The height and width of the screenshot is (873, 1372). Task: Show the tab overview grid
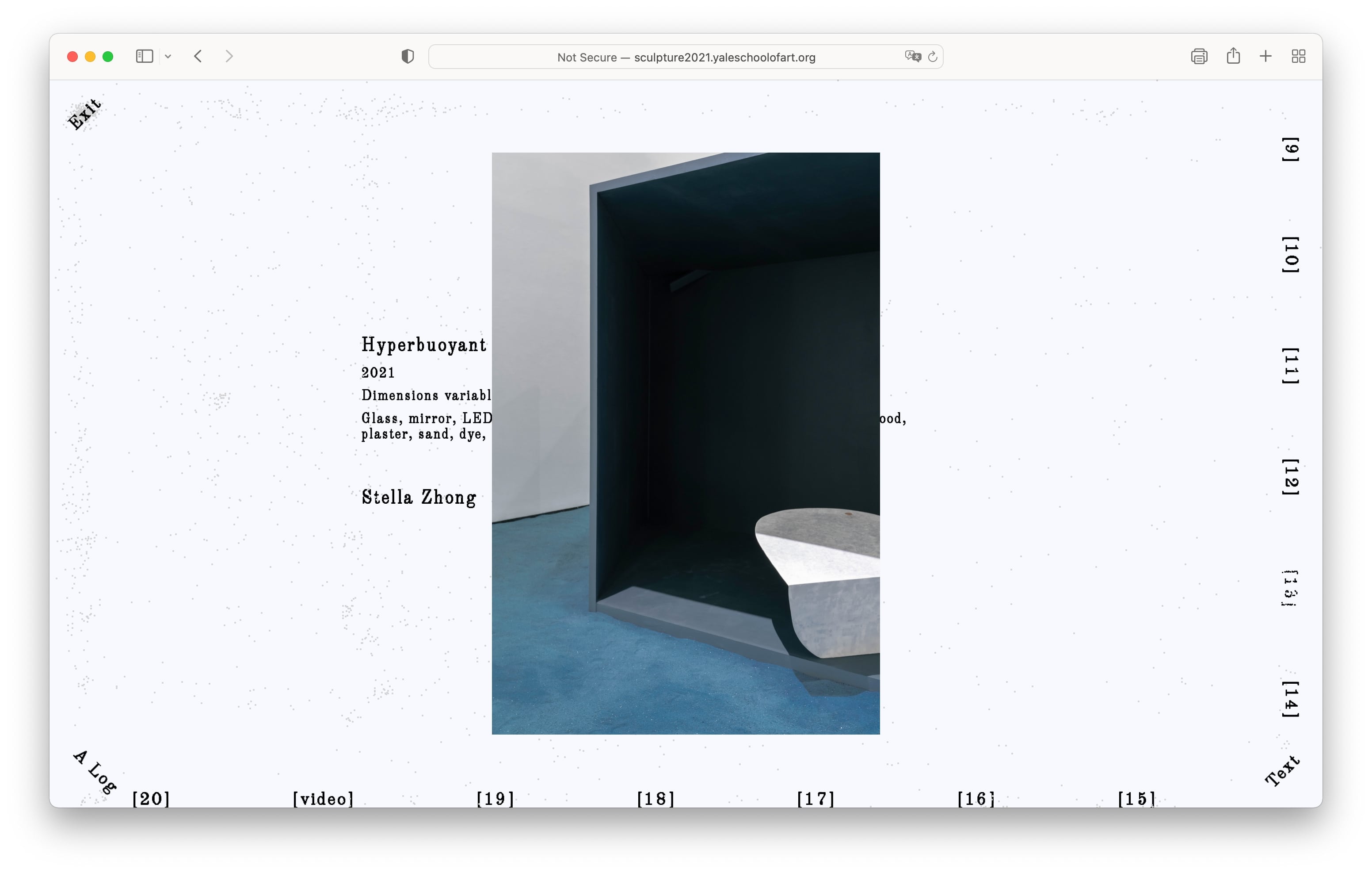tap(1299, 57)
